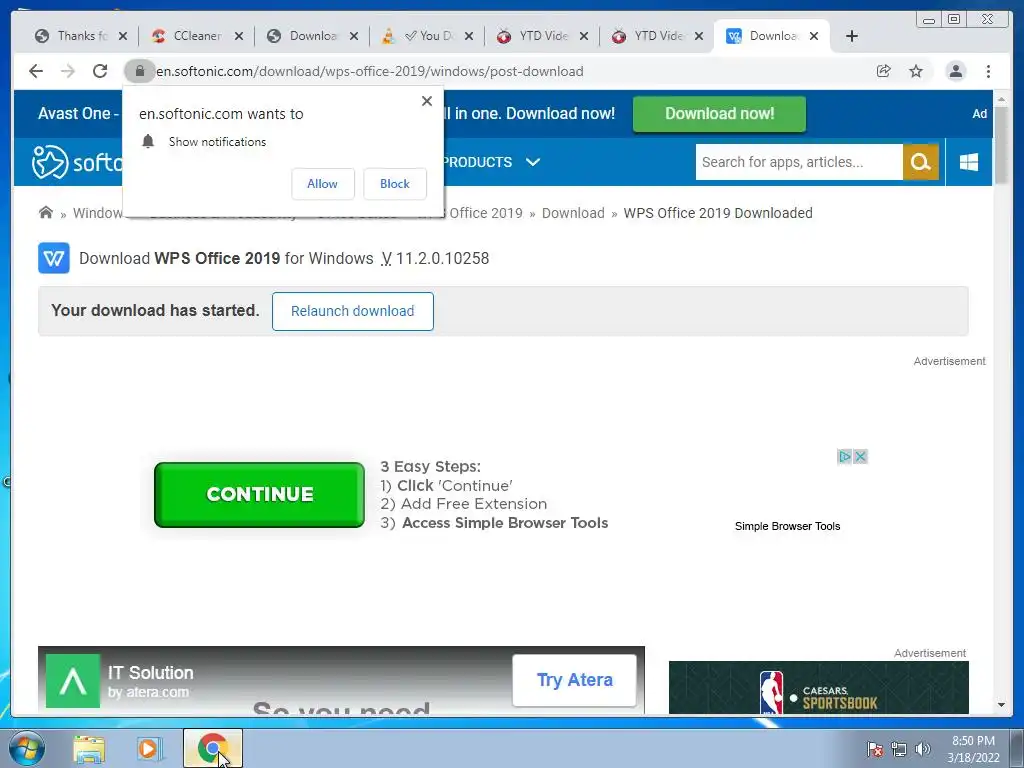Click the Windows platform logo icon
1024x768 pixels.
(968, 162)
